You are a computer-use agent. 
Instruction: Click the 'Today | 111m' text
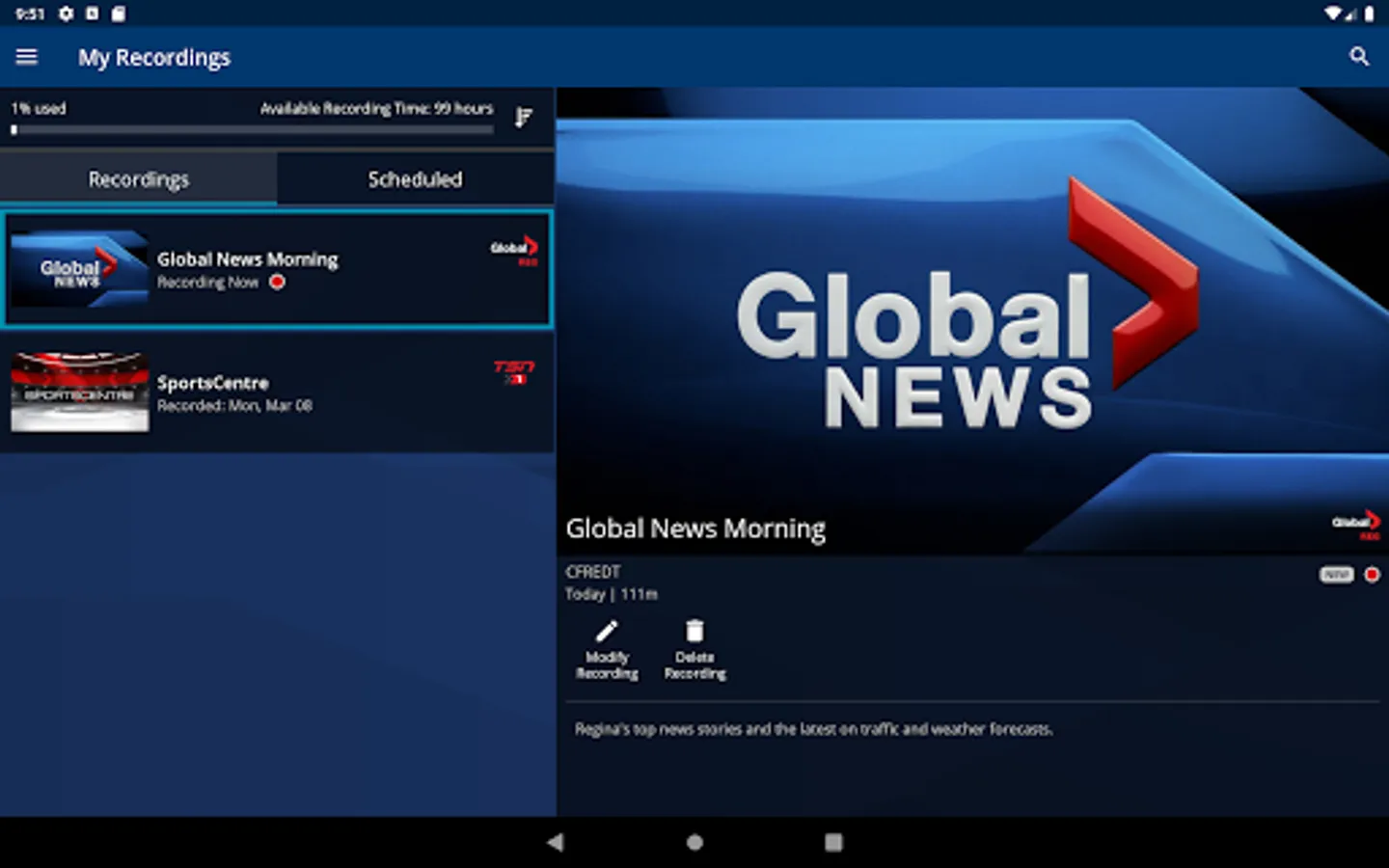[x=612, y=594]
